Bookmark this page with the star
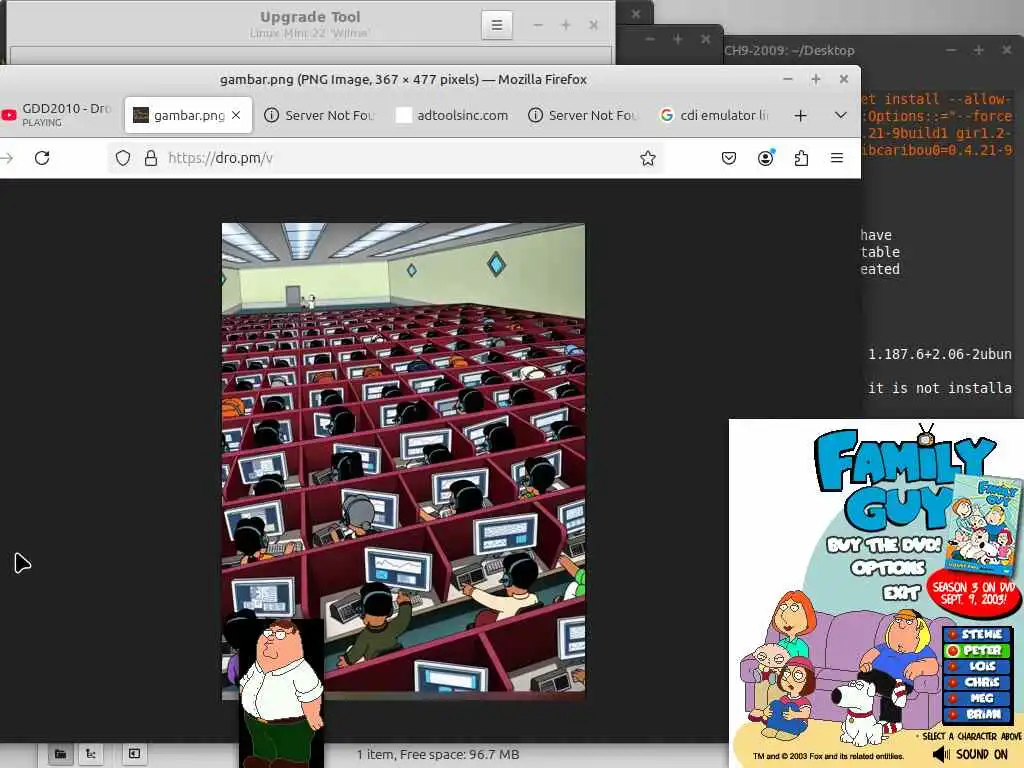 click(x=647, y=158)
